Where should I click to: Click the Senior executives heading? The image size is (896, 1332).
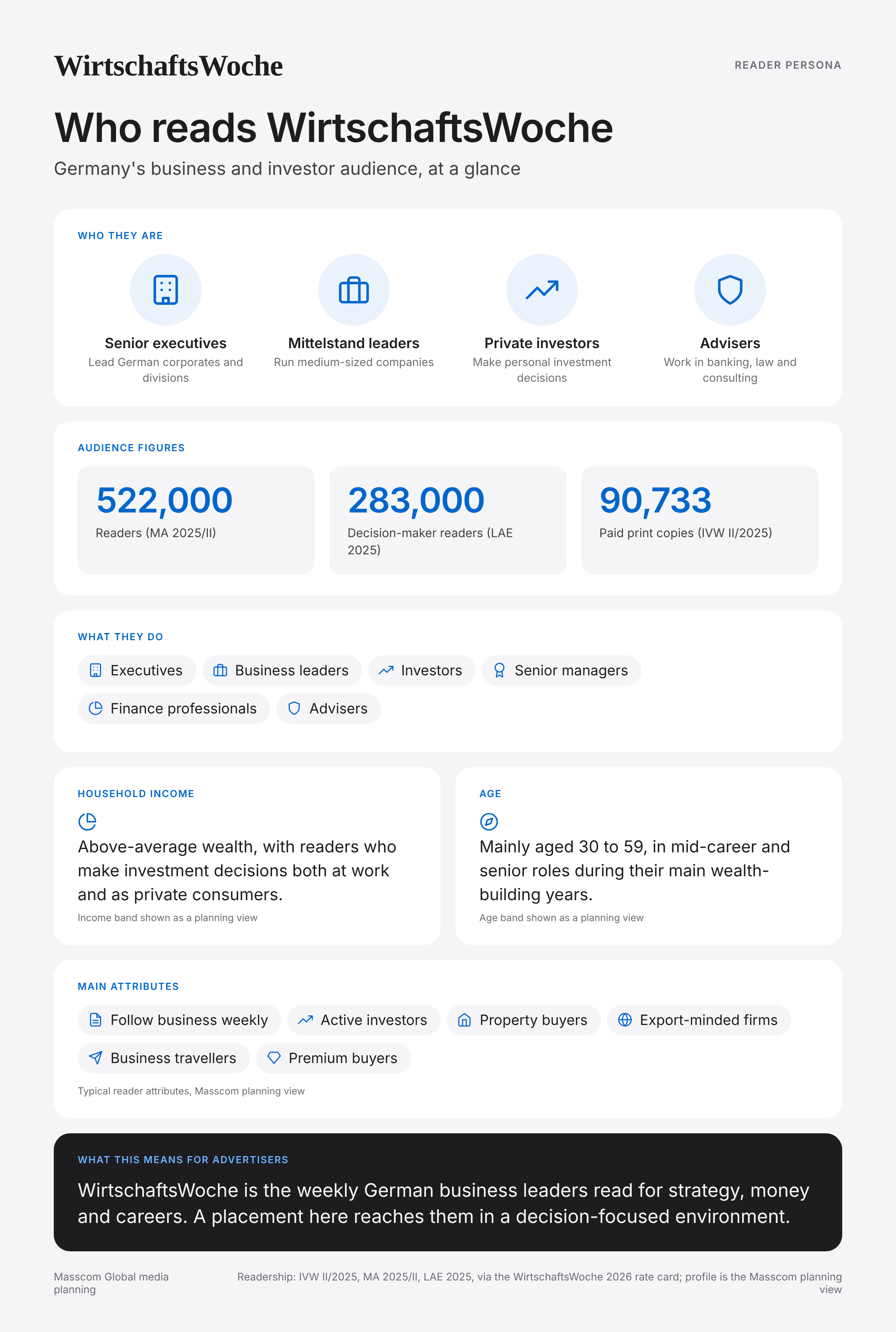(166, 343)
